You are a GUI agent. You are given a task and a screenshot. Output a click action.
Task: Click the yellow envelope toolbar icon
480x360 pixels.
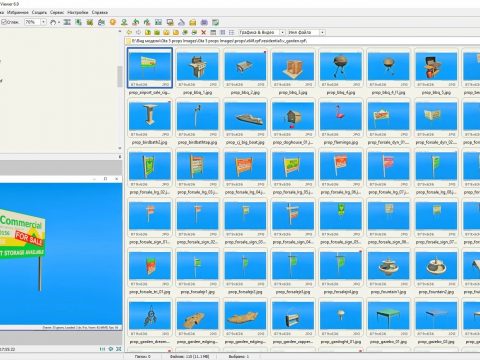pos(193,22)
